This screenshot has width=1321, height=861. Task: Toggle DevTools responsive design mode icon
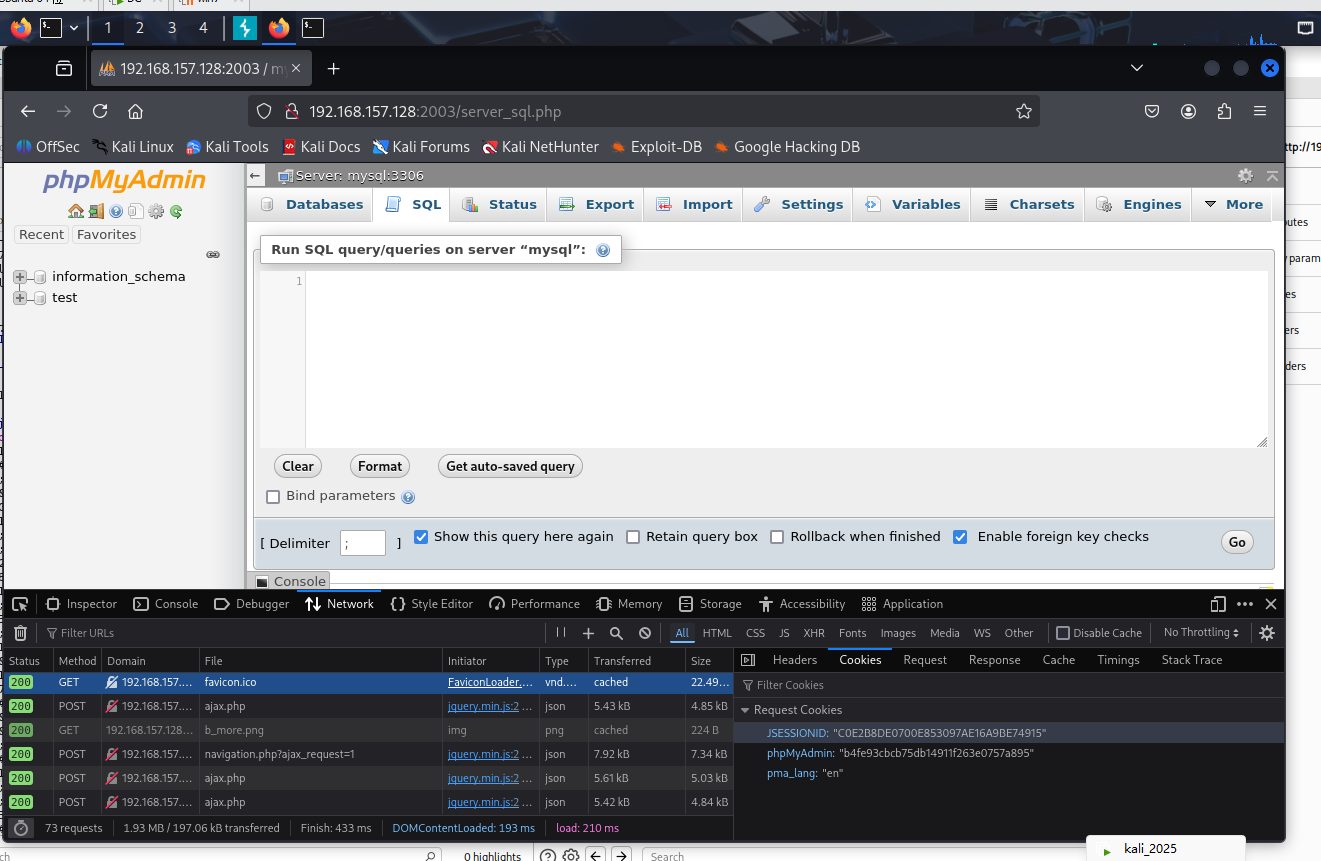tap(1218, 604)
